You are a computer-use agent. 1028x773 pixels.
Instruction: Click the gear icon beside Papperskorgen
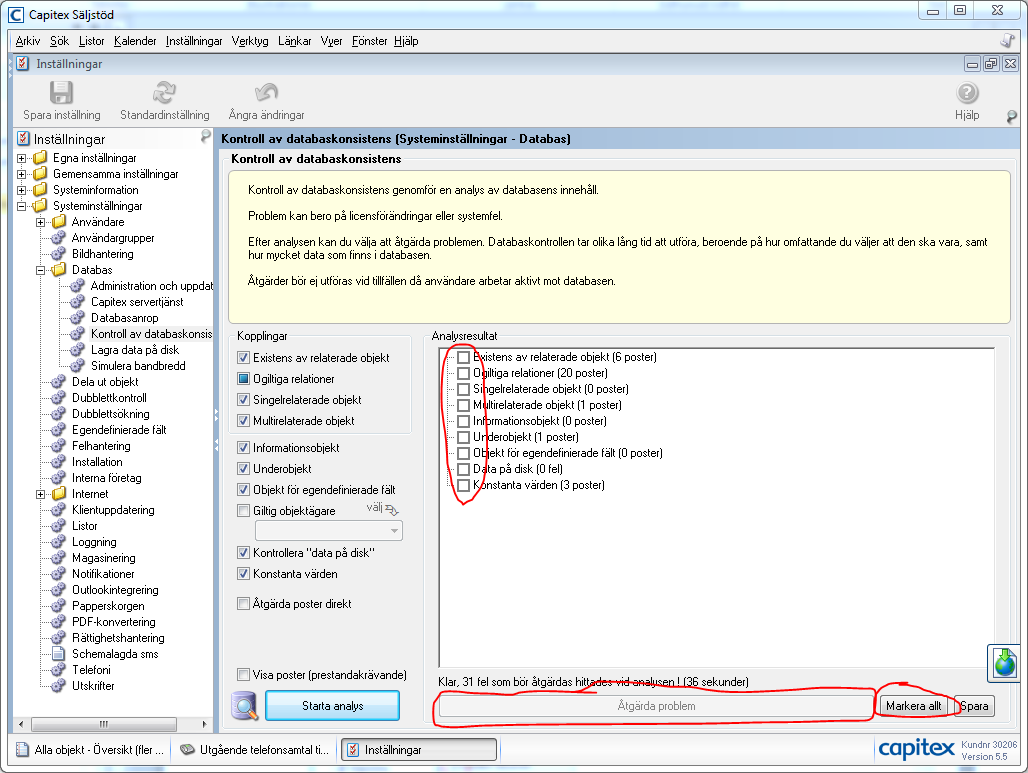tap(58, 606)
